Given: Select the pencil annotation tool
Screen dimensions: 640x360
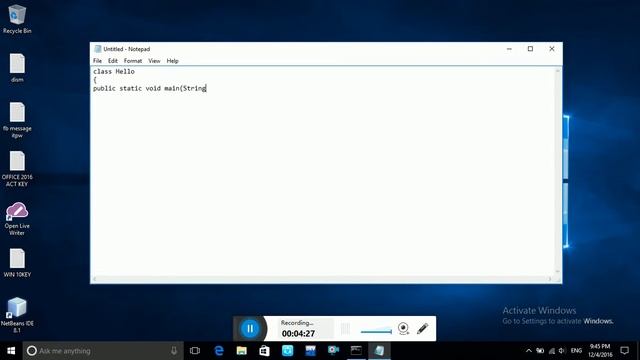Looking at the screenshot, I should (423, 328).
